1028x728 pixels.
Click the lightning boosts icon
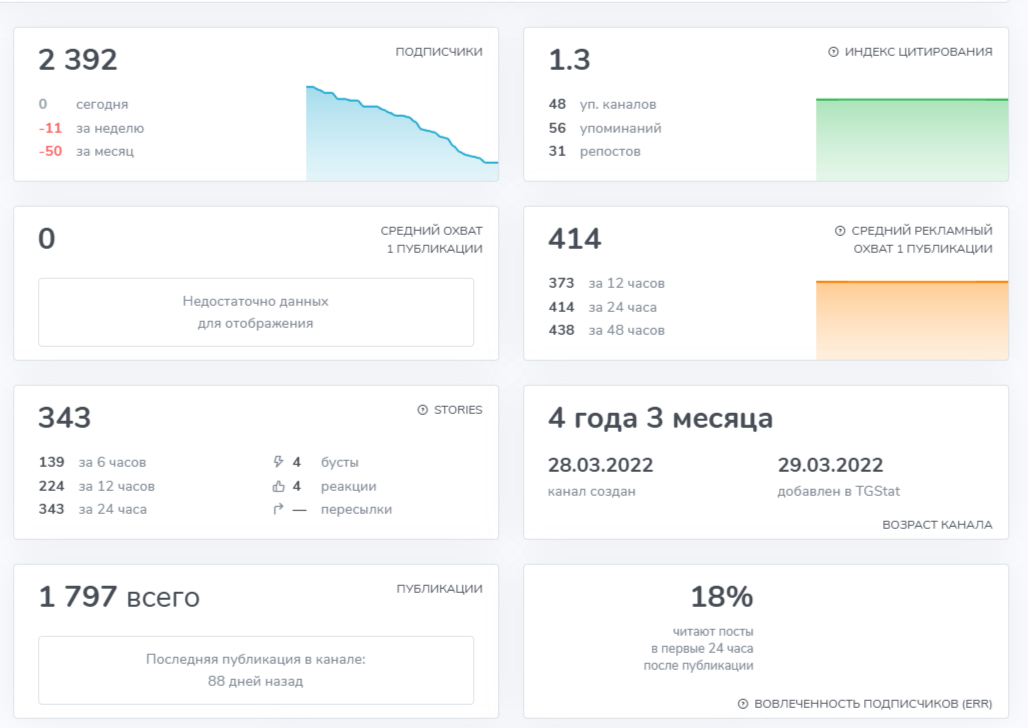point(278,462)
